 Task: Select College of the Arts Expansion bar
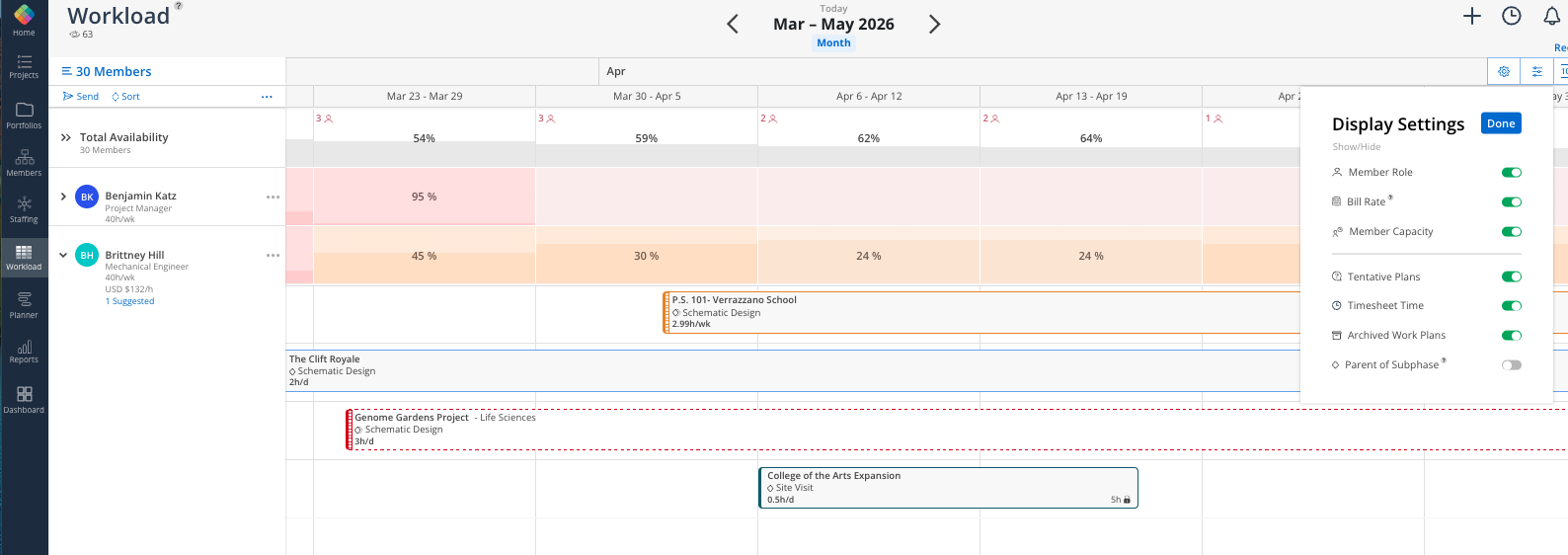tap(947, 488)
